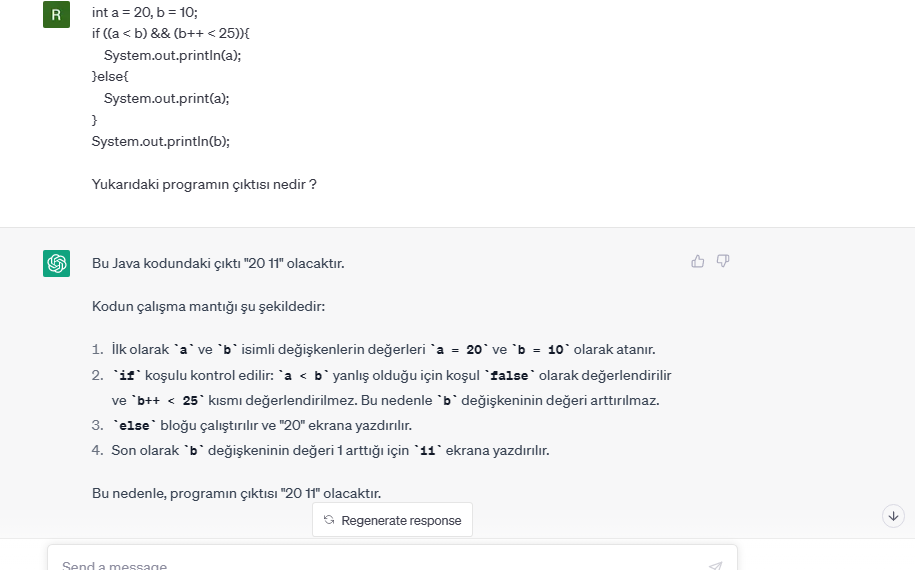Click the concluding line starting "Bu nedenle"
This screenshot has height=570, width=915.
tap(236, 494)
